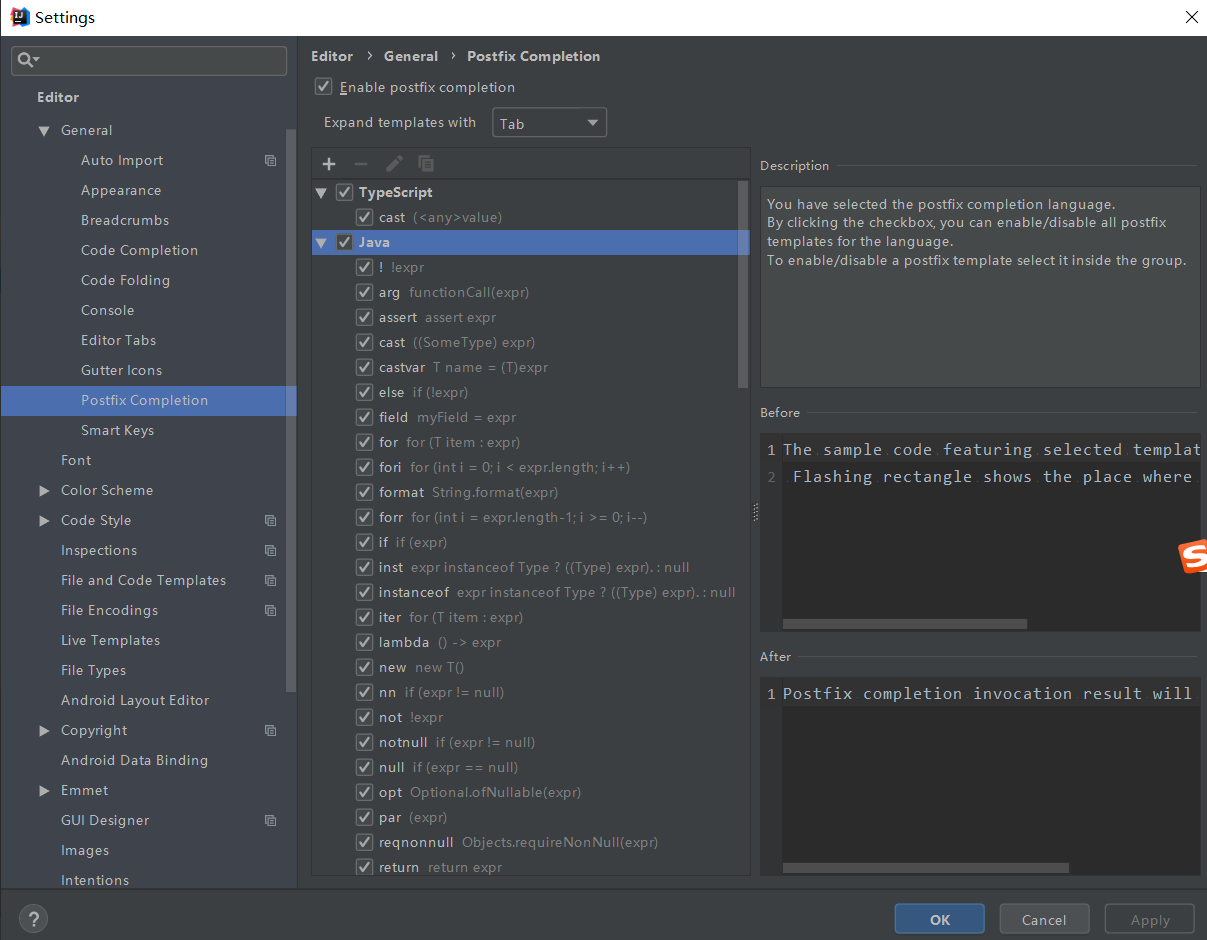Select Editor Tabs in settings tree
This screenshot has height=940, width=1207.
click(119, 340)
